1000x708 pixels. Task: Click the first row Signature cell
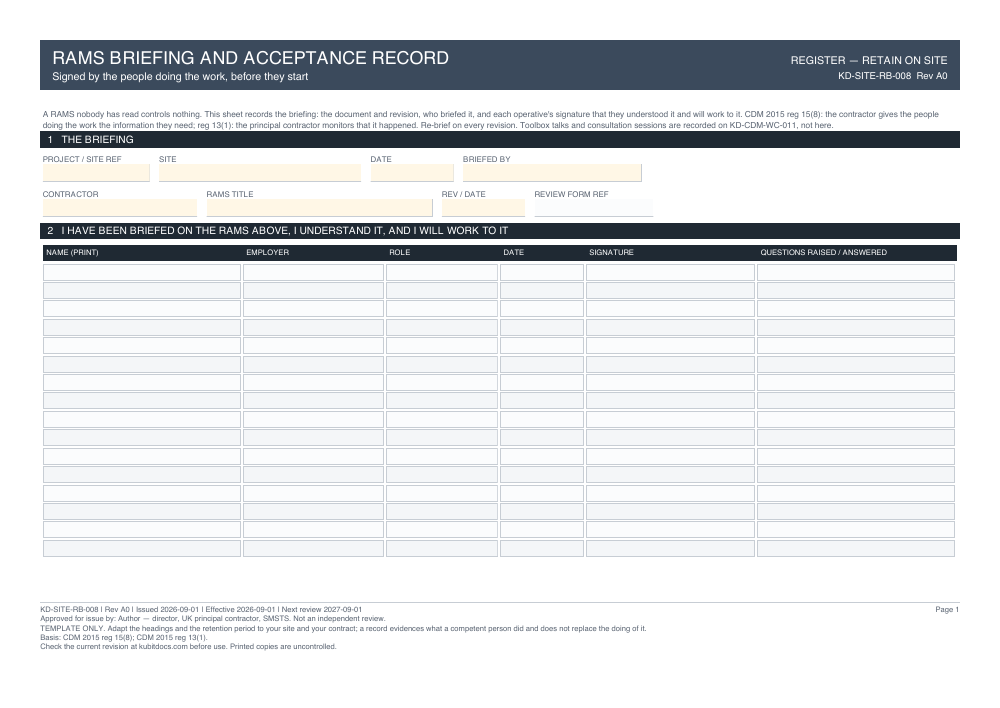tap(670, 273)
